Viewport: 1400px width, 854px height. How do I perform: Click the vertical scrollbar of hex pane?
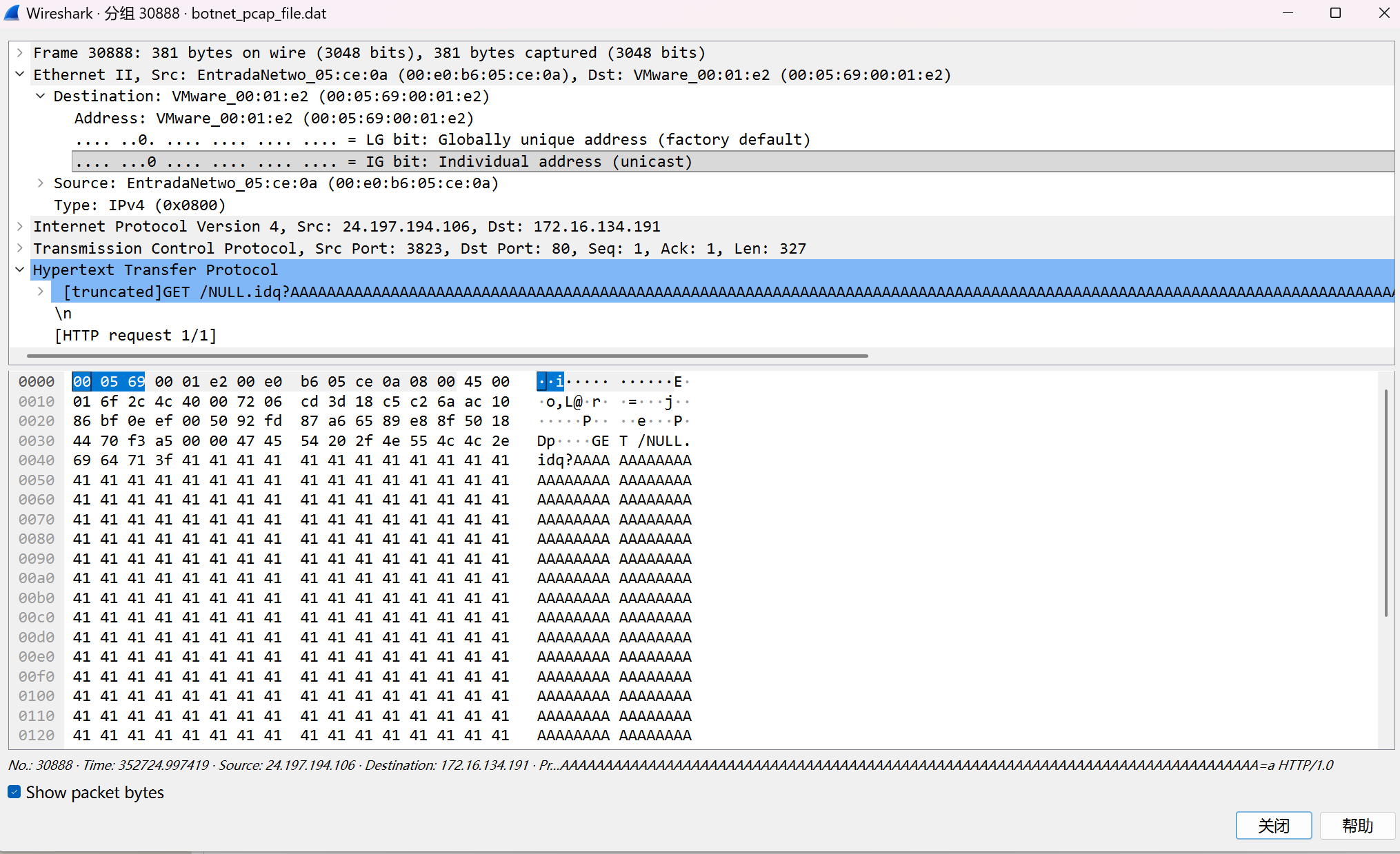[1385, 503]
